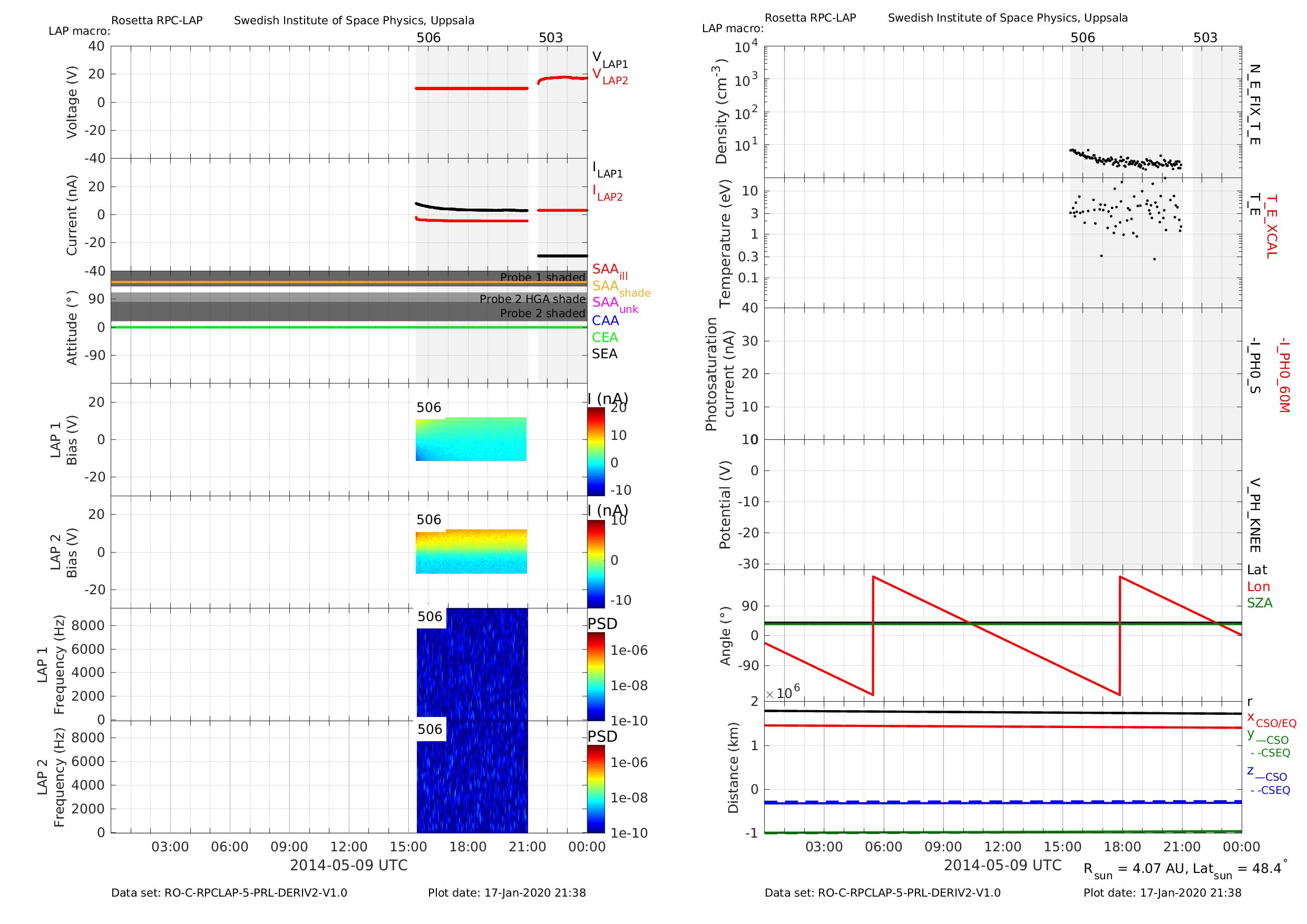Click the right plot's '18:00' time tick label
Screen dimensions: 1307x924
[x=1122, y=847]
